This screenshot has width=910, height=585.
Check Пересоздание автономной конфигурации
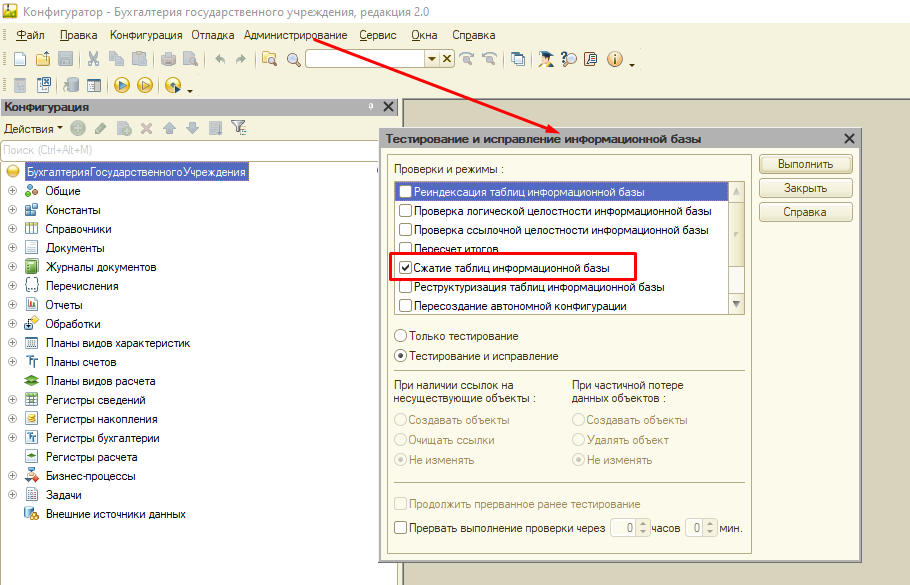(405, 306)
